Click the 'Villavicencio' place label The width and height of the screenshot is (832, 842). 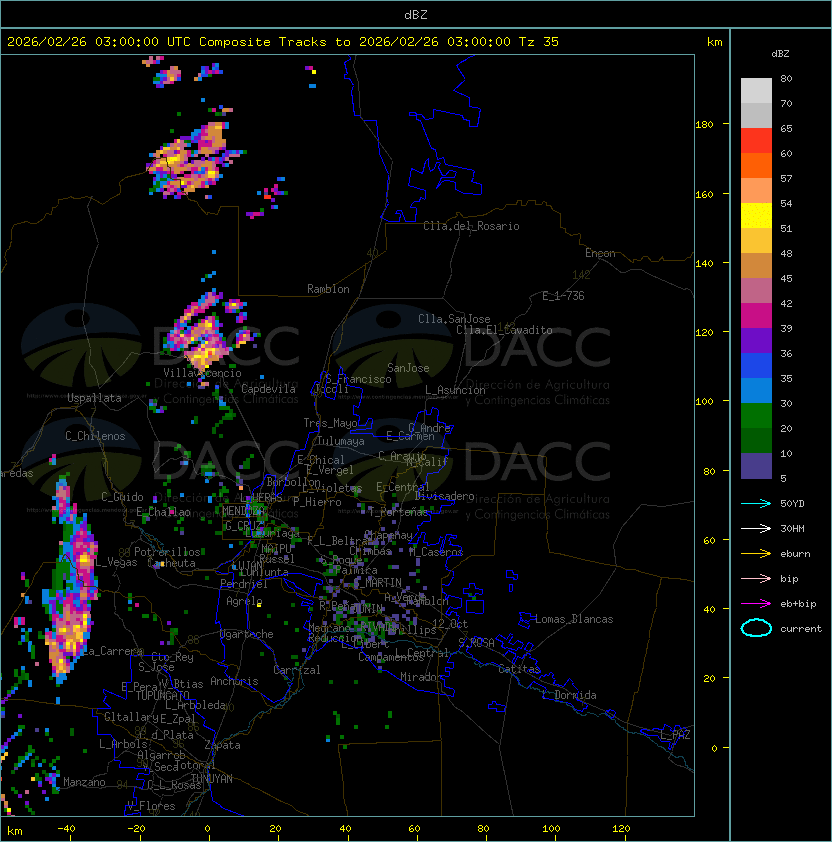coord(202,373)
